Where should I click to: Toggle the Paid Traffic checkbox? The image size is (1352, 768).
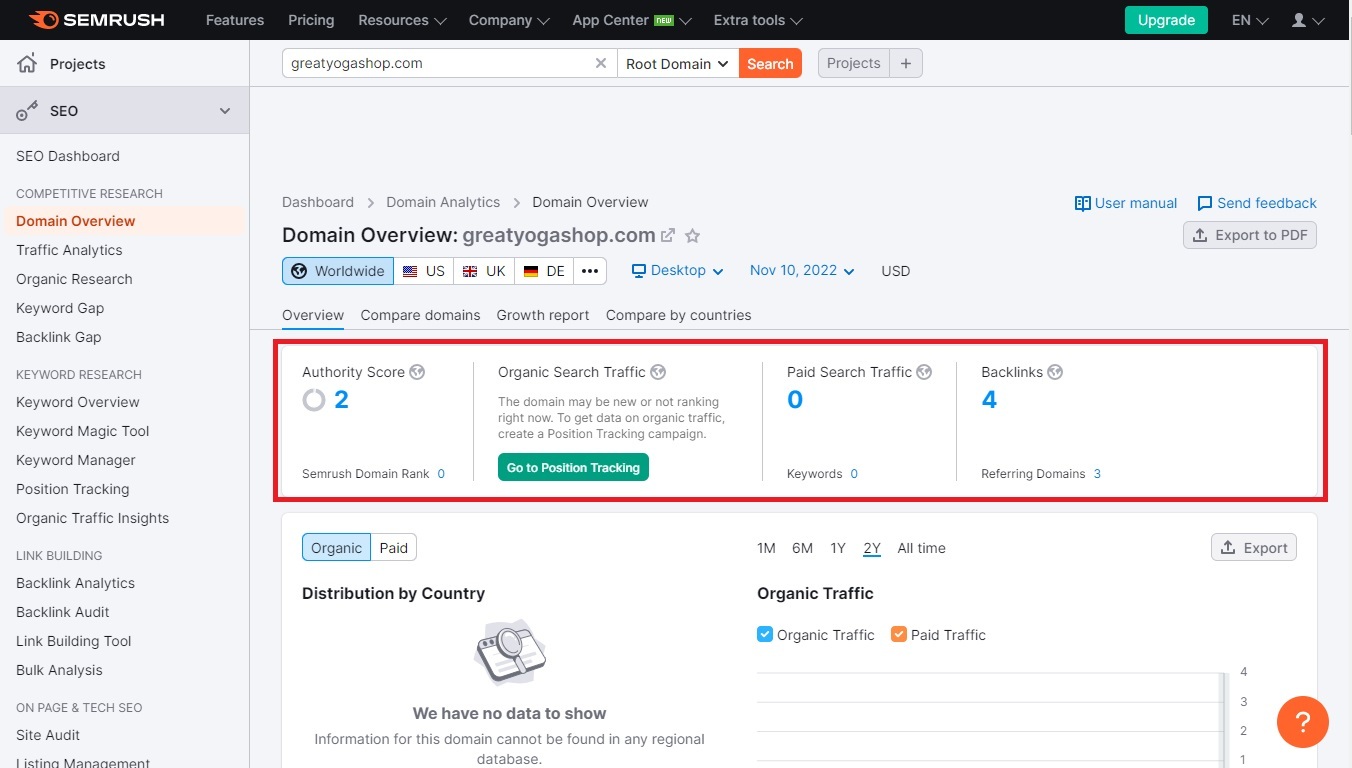(x=898, y=634)
